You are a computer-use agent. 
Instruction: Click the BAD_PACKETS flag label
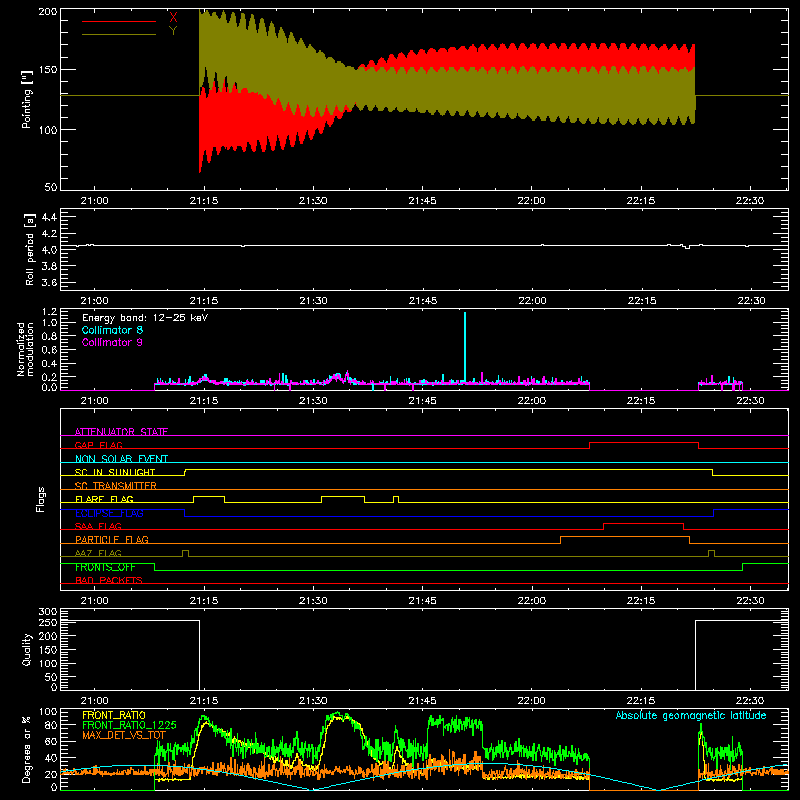(109, 580)
